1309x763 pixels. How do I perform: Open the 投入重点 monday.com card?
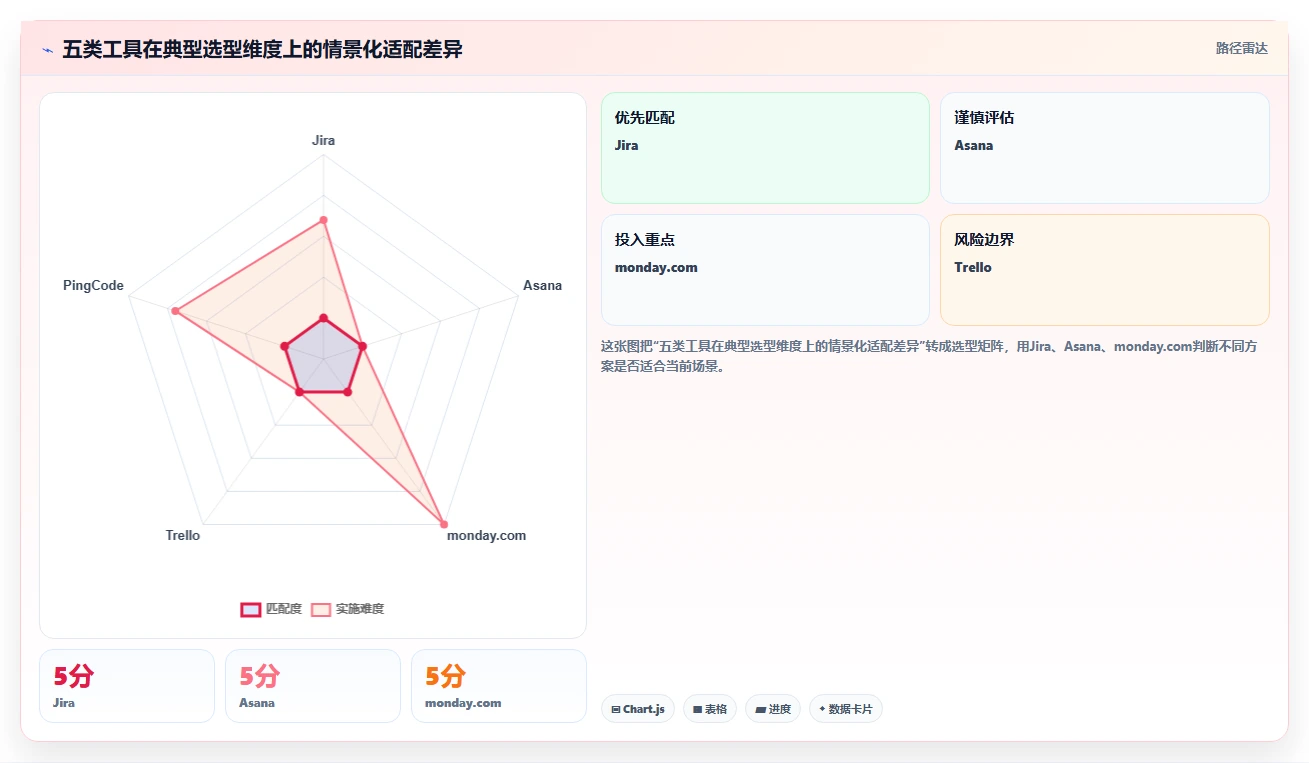765,270
